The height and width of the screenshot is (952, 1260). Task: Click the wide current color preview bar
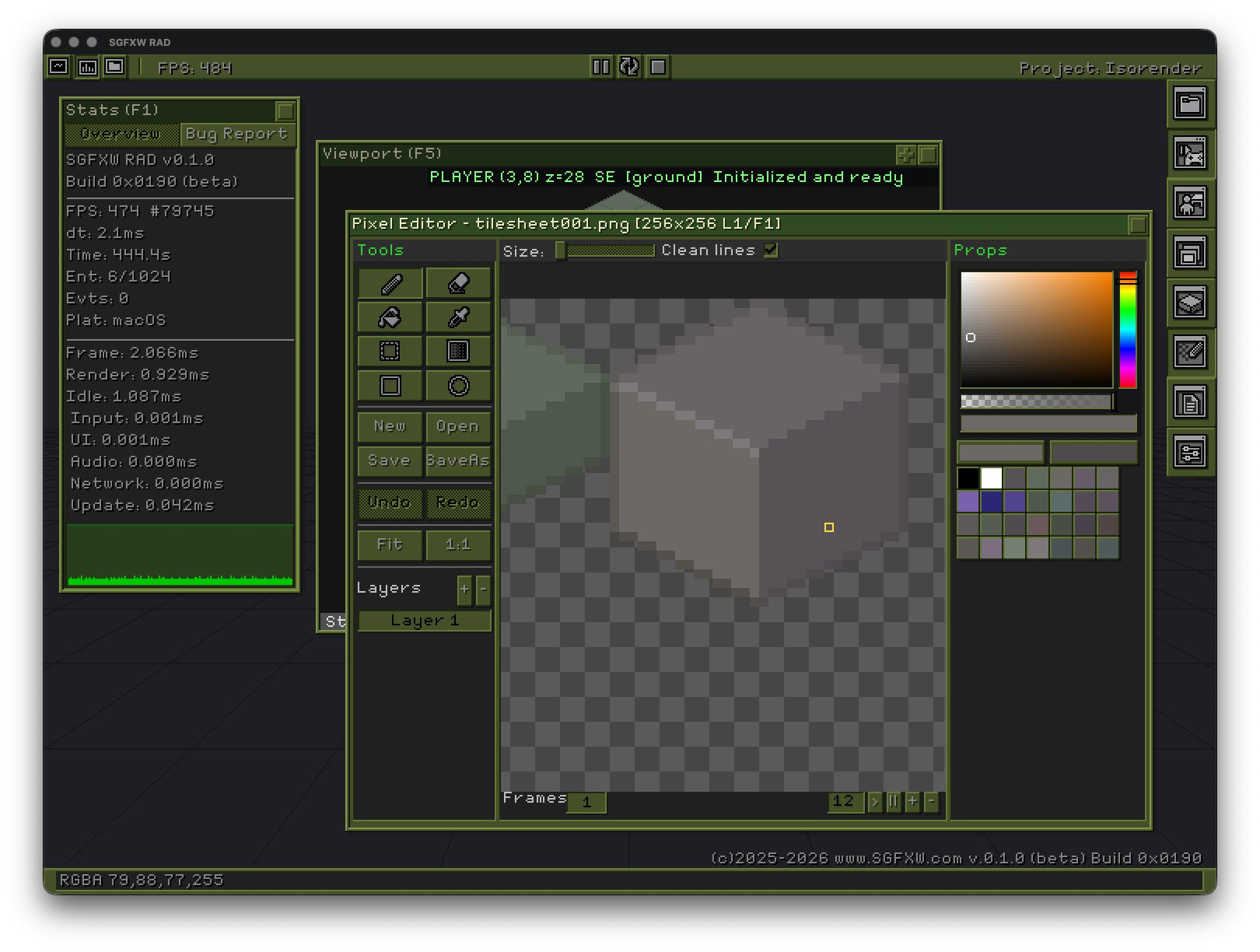click(1048, 423)
